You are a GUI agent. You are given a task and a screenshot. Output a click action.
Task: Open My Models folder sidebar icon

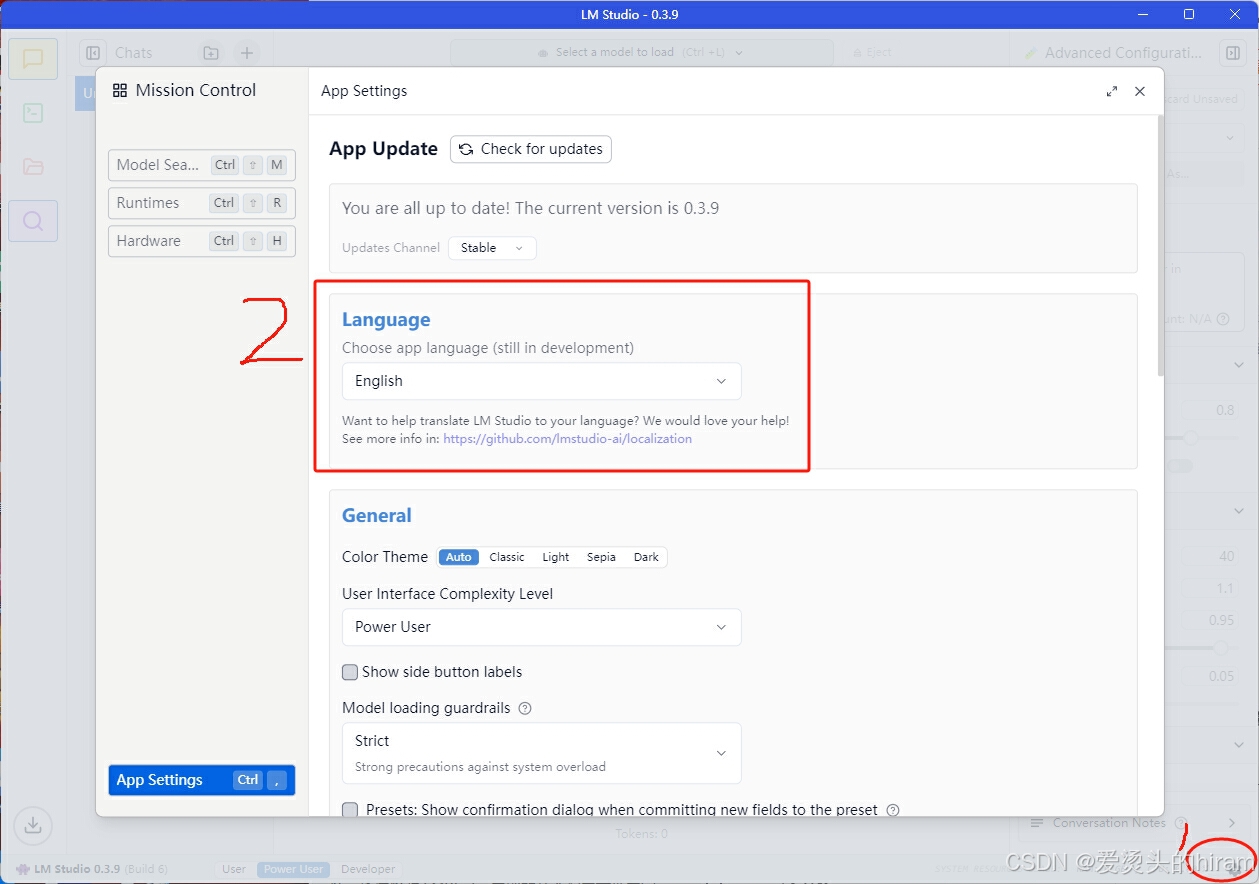[33, 167]
